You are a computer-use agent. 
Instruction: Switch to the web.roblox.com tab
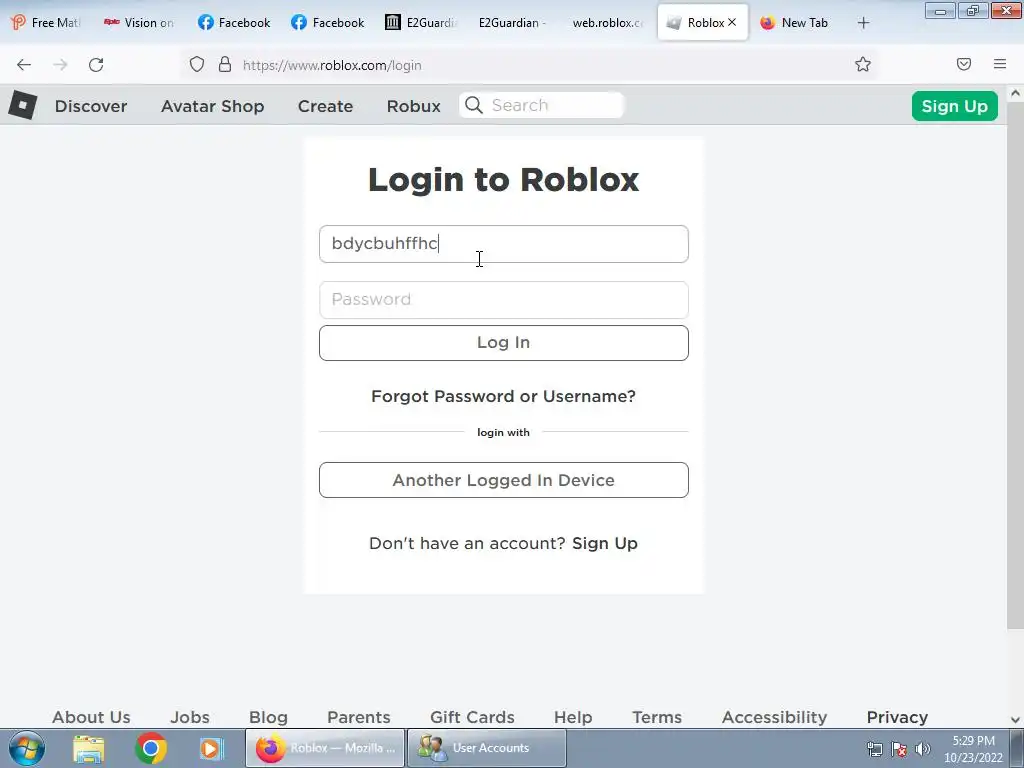609,23
